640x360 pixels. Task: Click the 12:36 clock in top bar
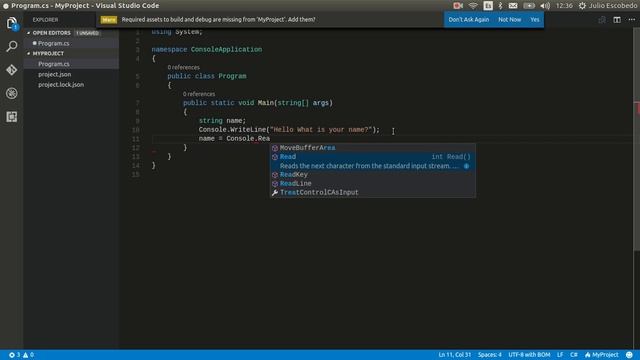click(564, 6)
